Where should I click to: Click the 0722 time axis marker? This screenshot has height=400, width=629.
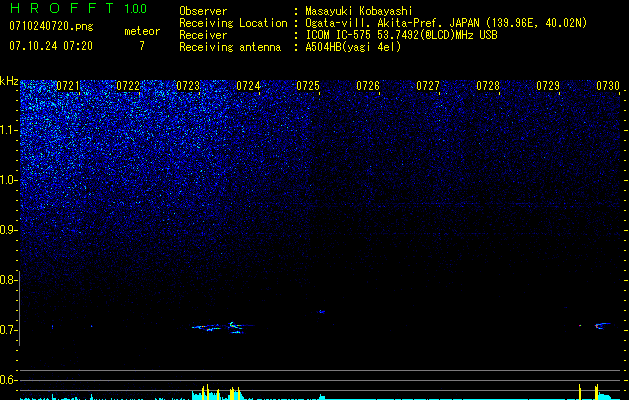(128, 86)
